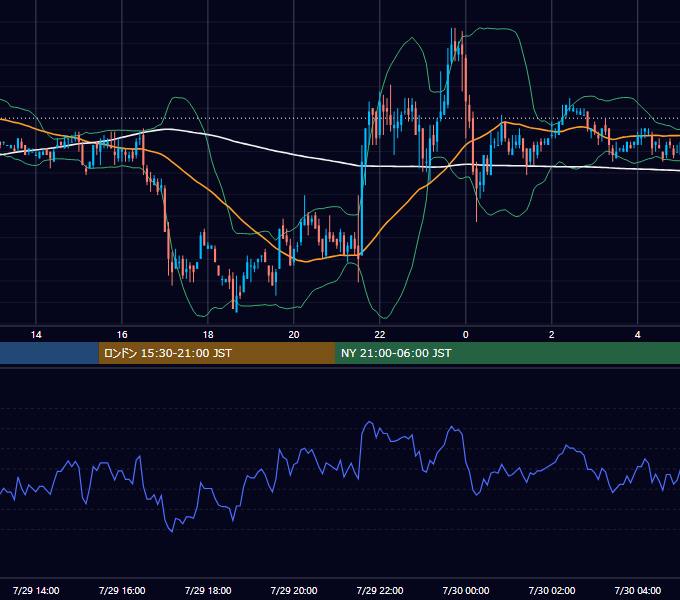This screenshot has height=600, width=680.
Task: Click the 0 hour label on upper axis
Action: point(465,334)
